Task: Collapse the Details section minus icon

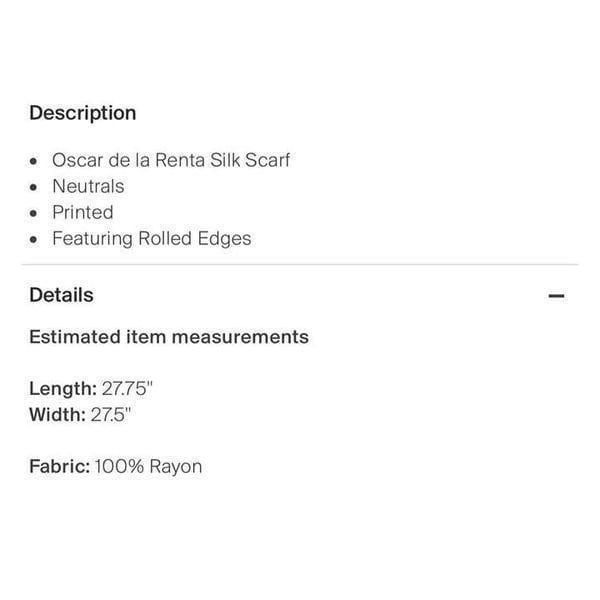Action: 556,296
